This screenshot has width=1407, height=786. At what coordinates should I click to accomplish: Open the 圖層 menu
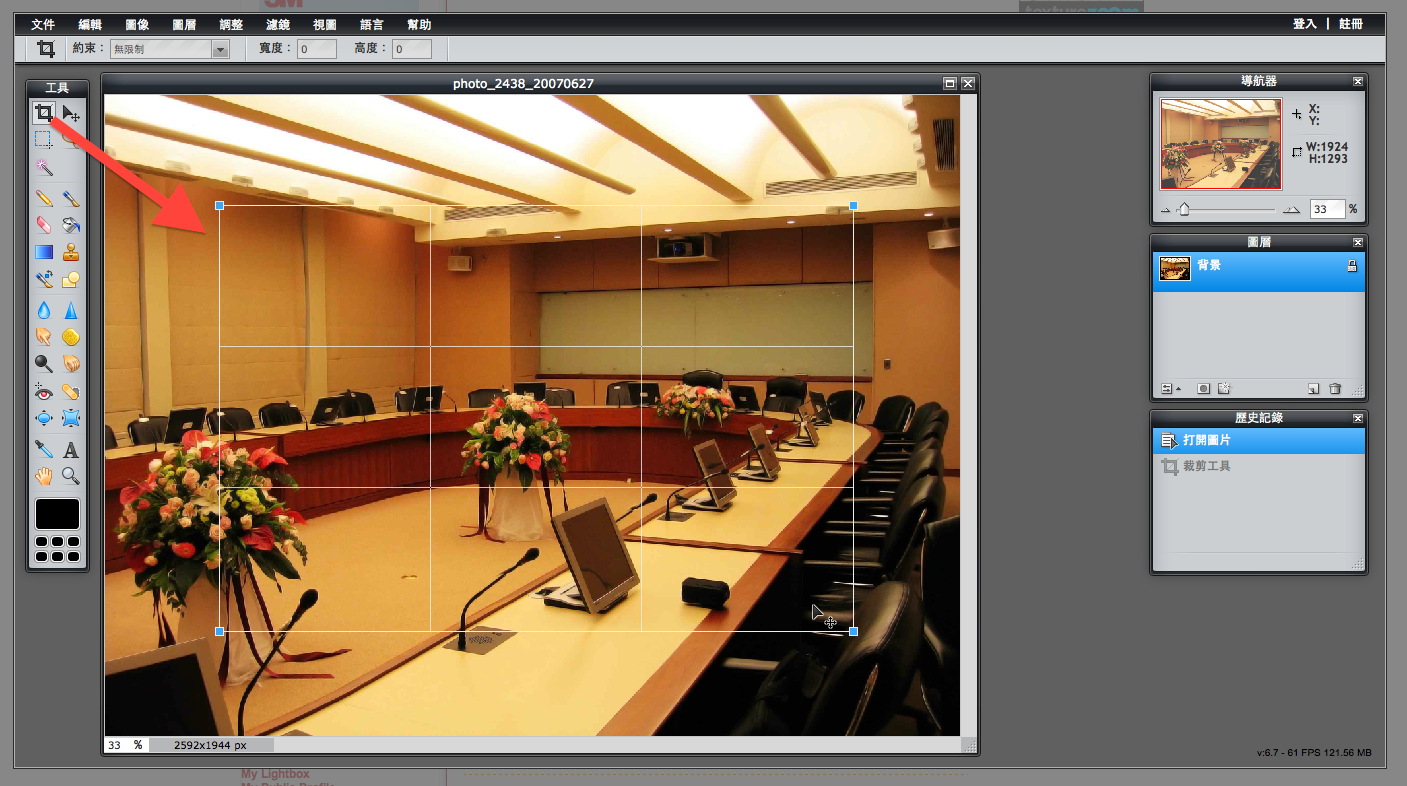[x=184, y=24]
